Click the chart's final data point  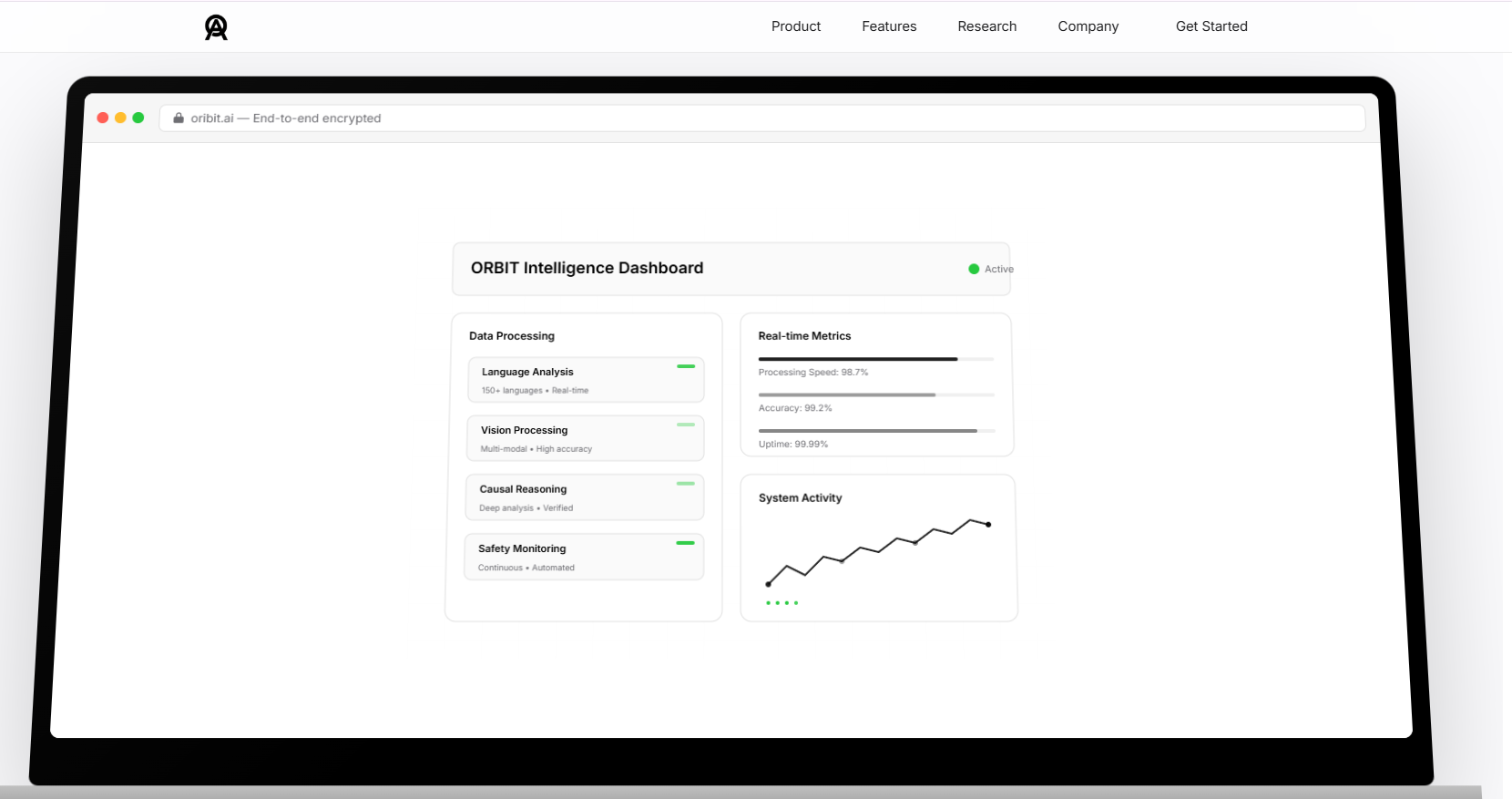(988, 525)
